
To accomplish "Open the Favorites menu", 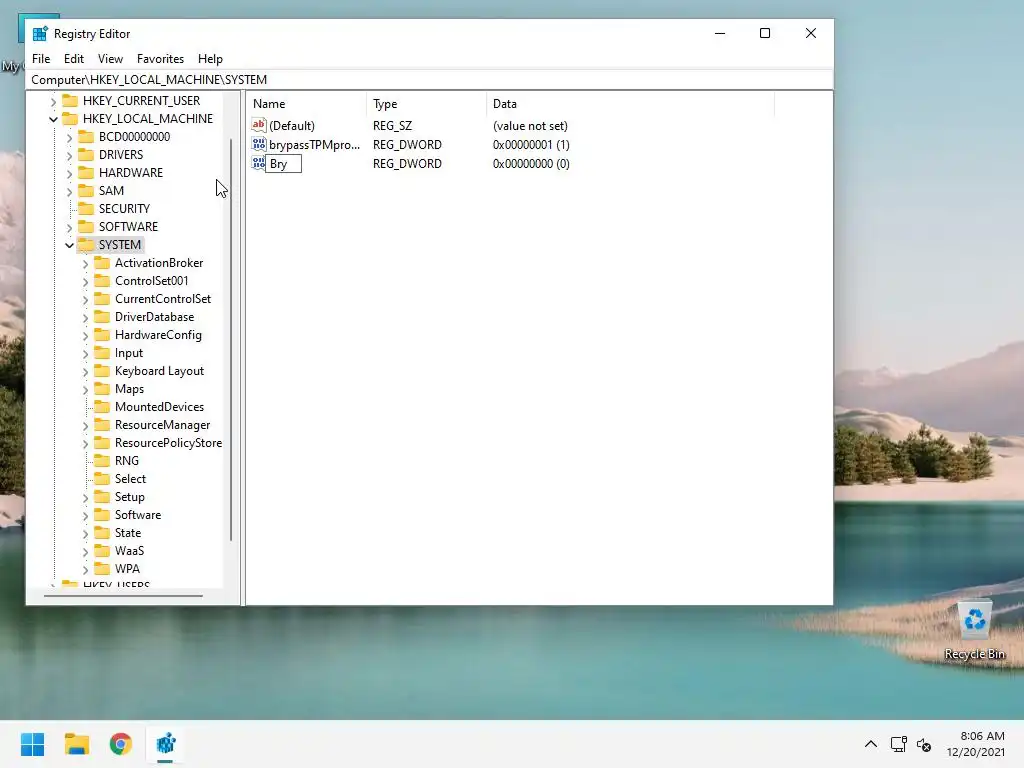I will pos(160,59).
